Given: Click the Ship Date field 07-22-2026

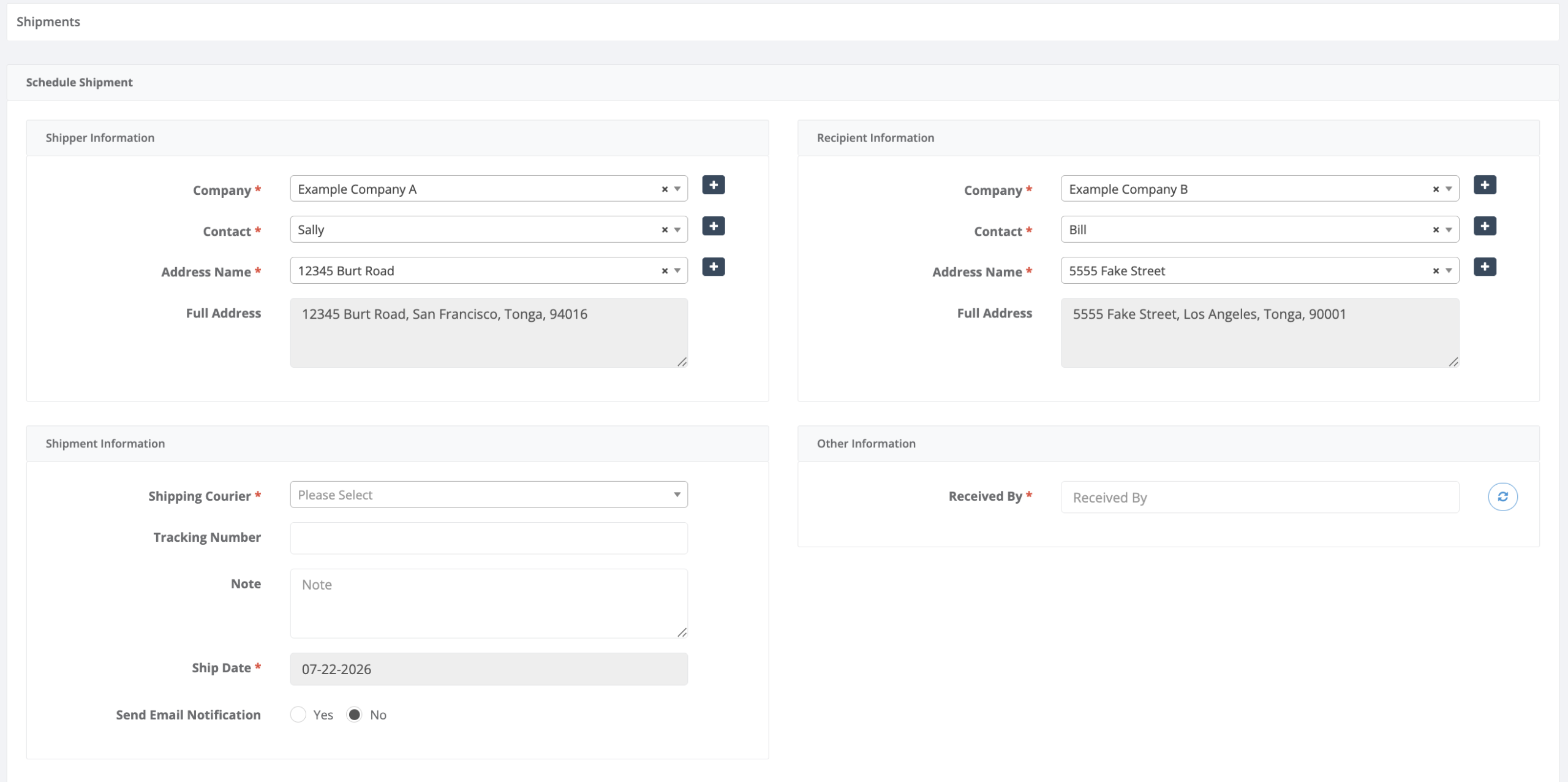Looking at the screenshot, I should click(489, 669).
